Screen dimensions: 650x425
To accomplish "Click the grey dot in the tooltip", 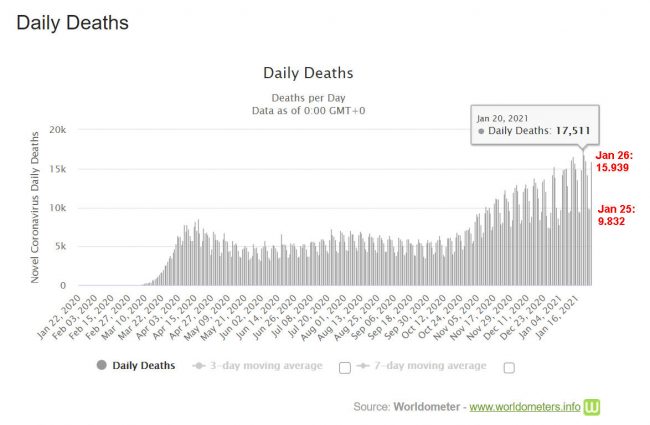I will click(481, 131).
